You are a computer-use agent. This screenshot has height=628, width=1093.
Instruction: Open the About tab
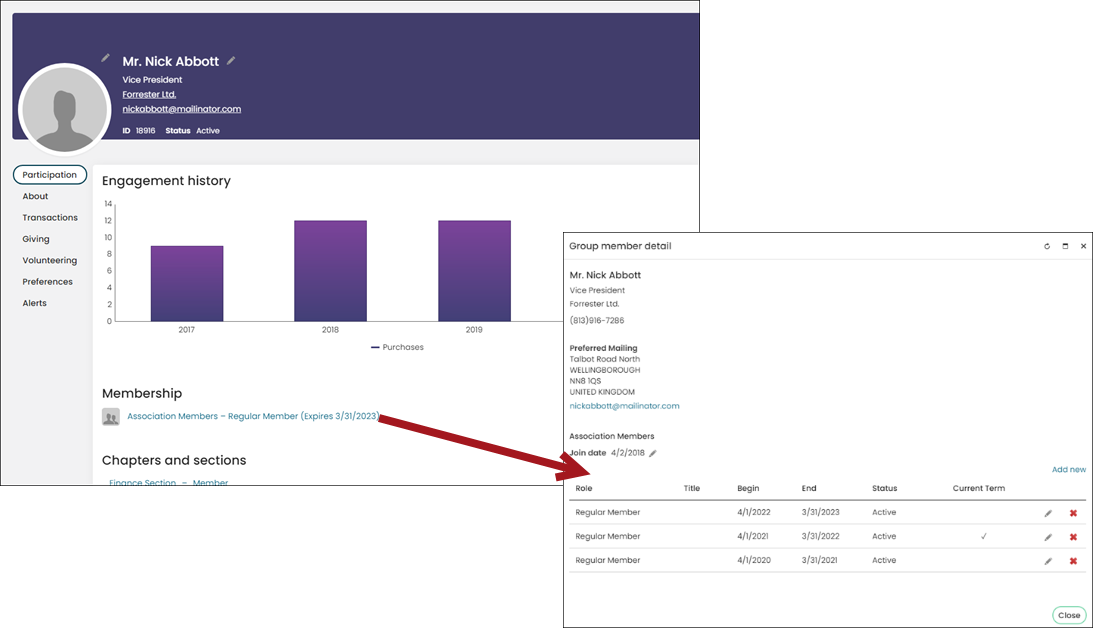tap(35, 196)
